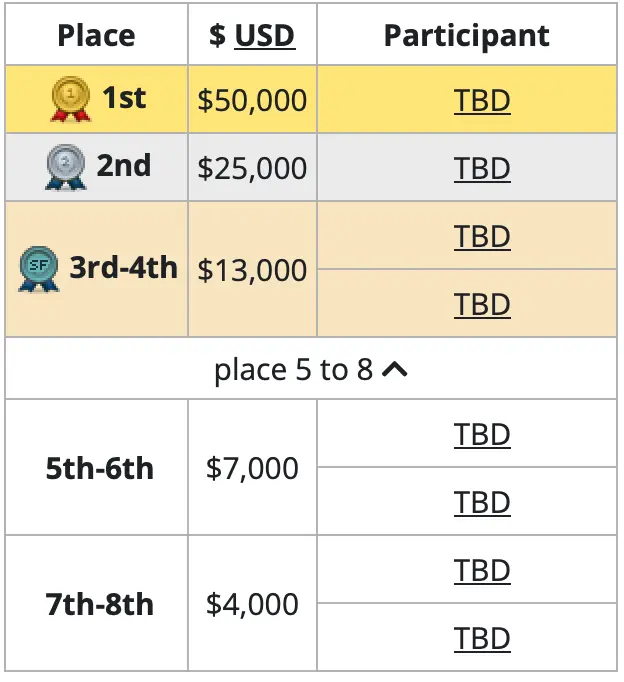Screen dimensions: 624x682
Task: Click the Participant column header
Action: (467, 35)
